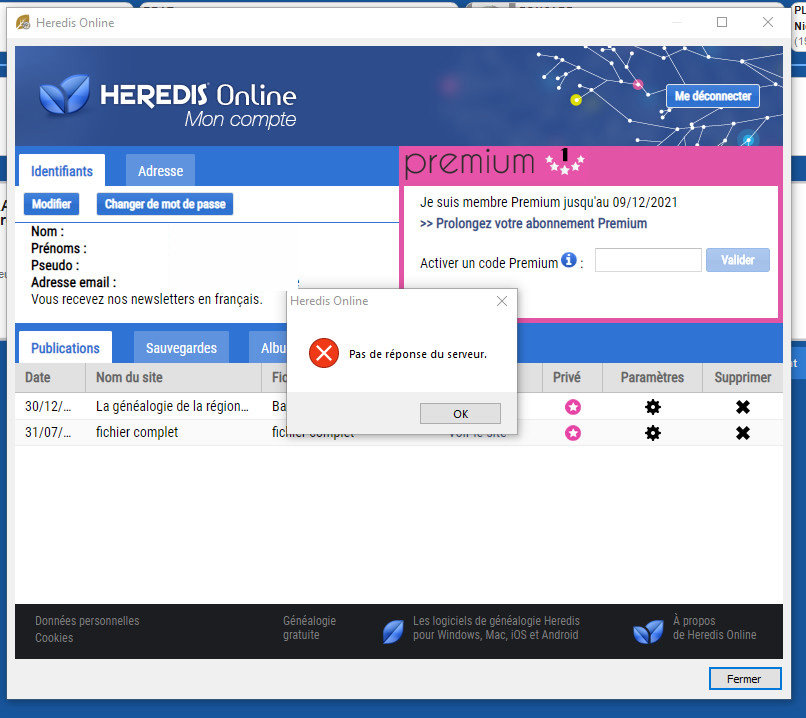Click the Paramètres column header
This screenshot has height=718, width=806.
tap(652, 377)
